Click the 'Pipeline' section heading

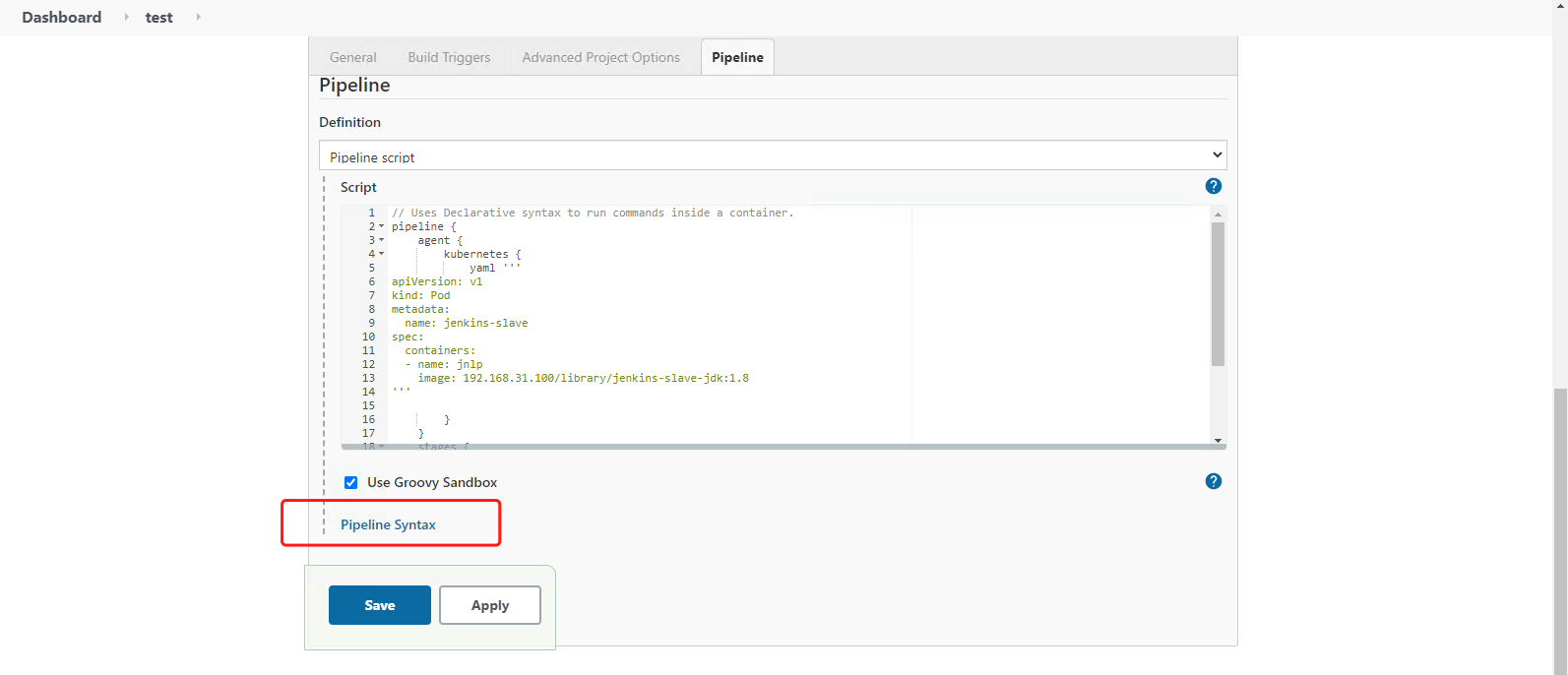[x=354, y=86]
